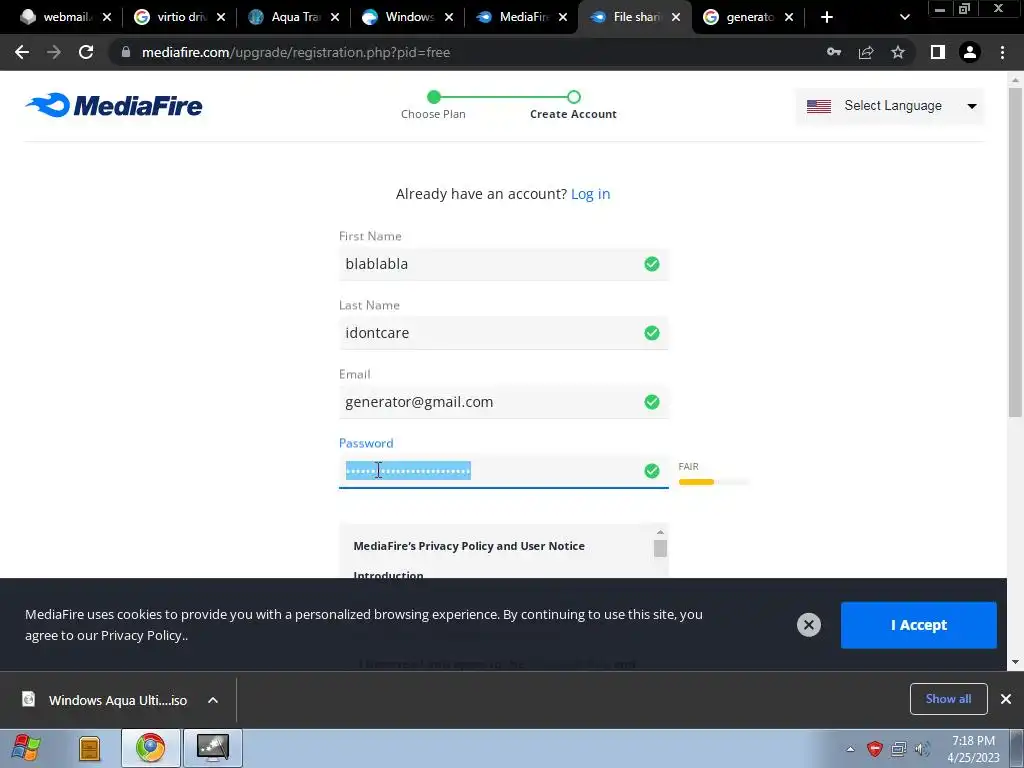Click the Email input field
This screenshot has height=768, width=1024.
click(x=504, y=402)
